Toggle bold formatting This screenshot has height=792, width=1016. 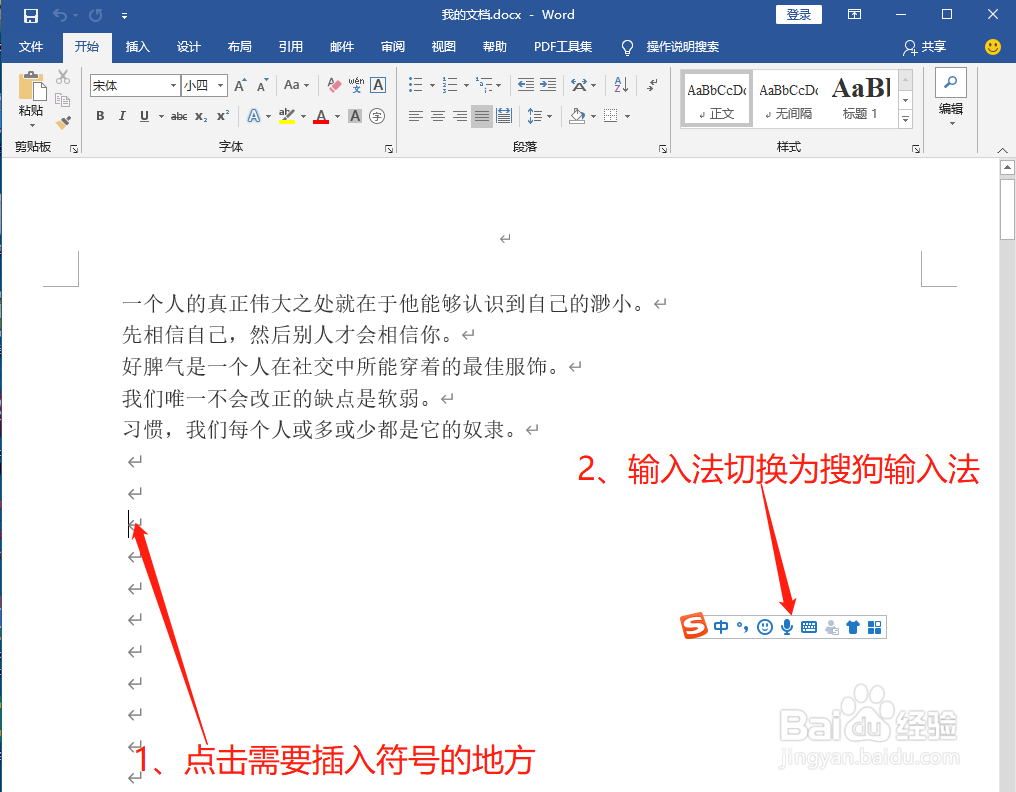99,116
